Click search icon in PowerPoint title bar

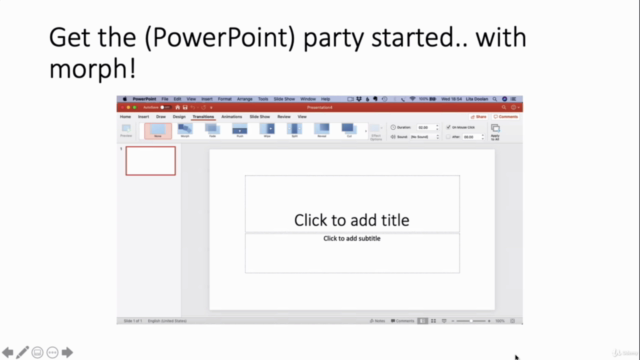[x=504, y=107]
